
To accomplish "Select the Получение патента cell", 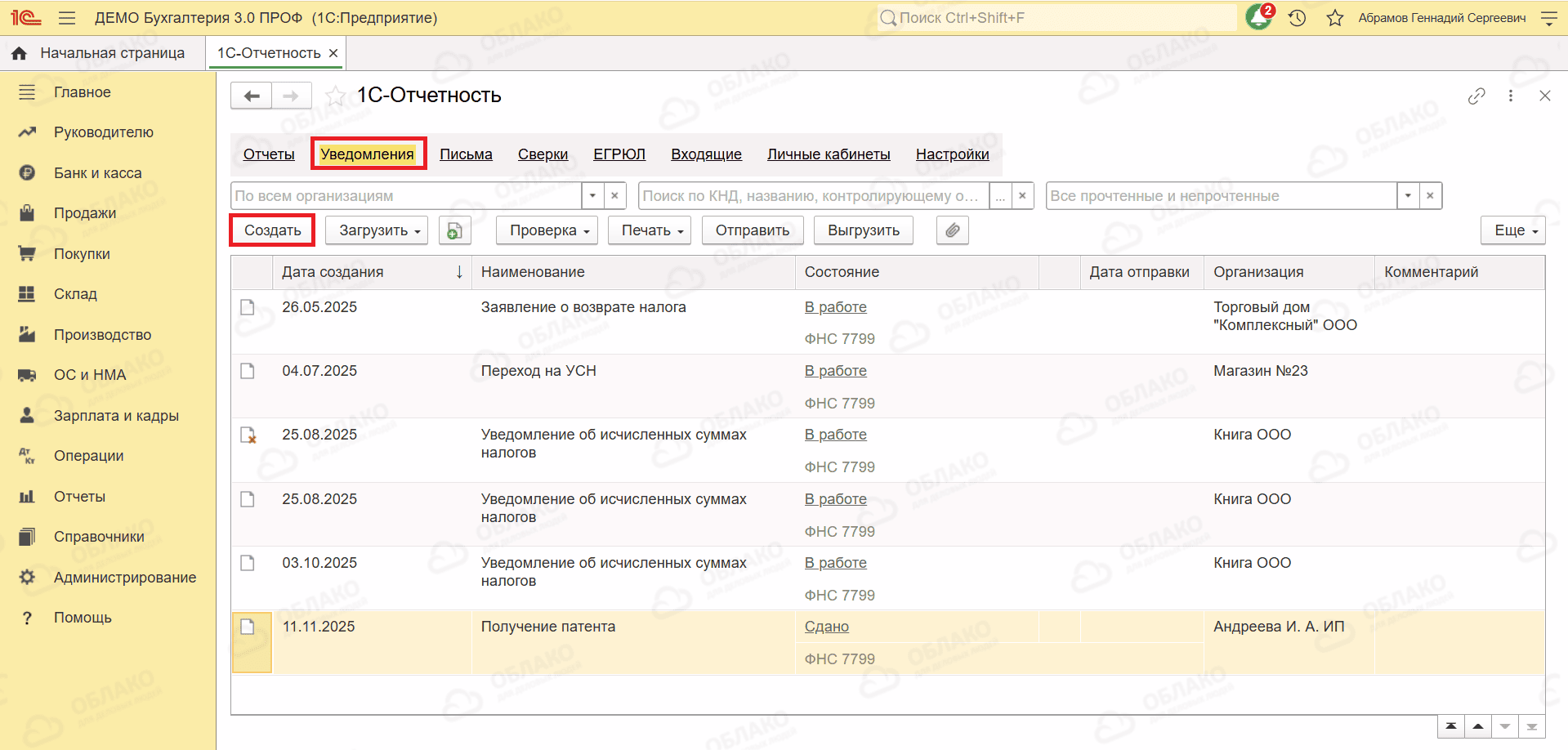I will 633,642.
